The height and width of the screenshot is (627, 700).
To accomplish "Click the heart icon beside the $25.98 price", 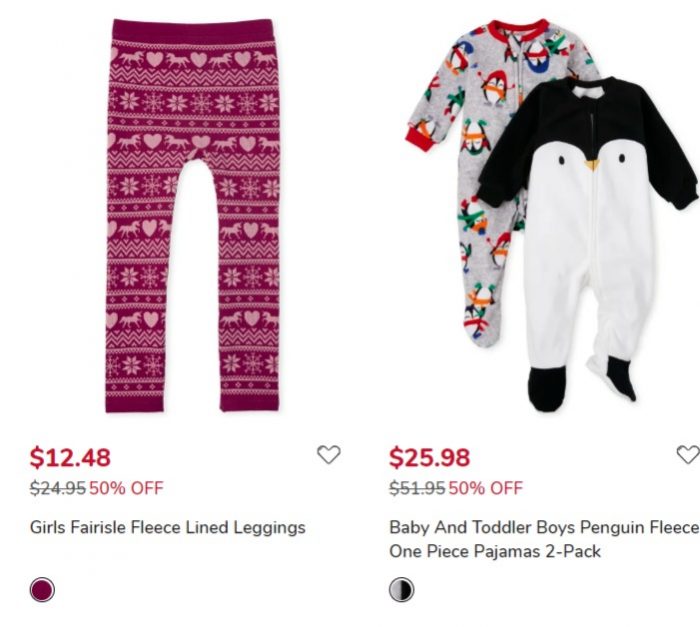I will 687,455.
